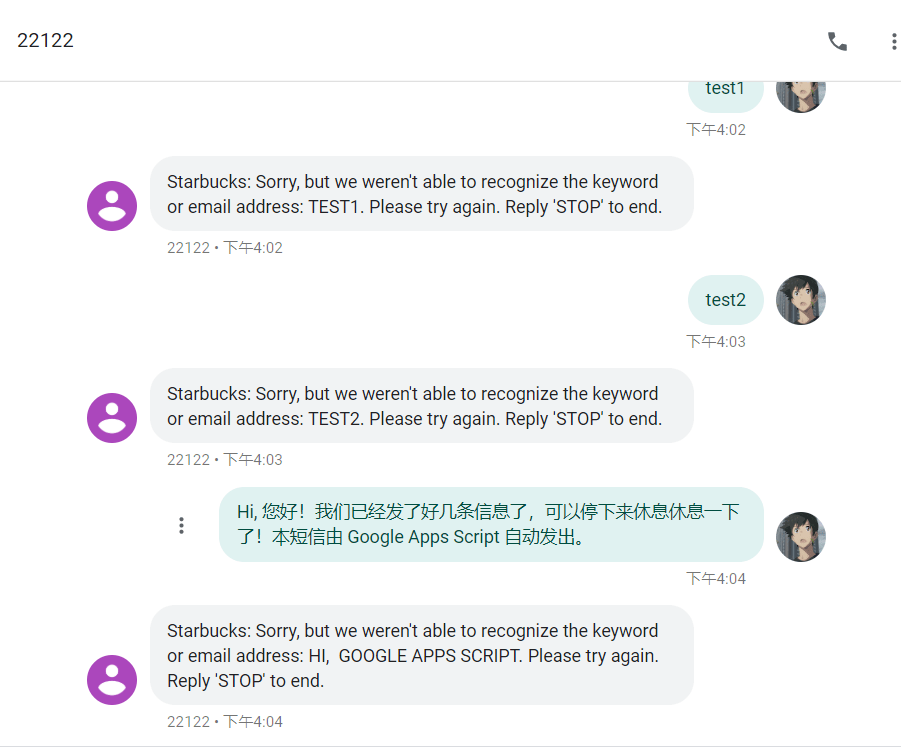901x754 pixels.
Task: Click Starbucks reply mentioning keyword TEST1
Action: click(421, 194)
